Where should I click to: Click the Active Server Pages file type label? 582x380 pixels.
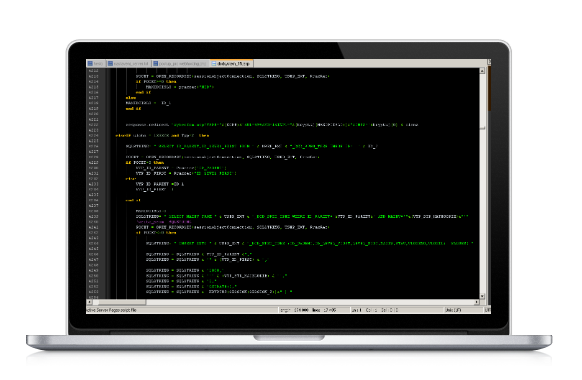(111, 310)
